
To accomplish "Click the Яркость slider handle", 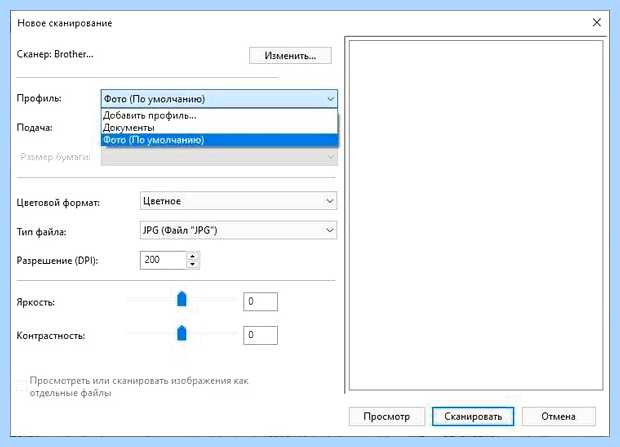I will [x=181, y=299].
